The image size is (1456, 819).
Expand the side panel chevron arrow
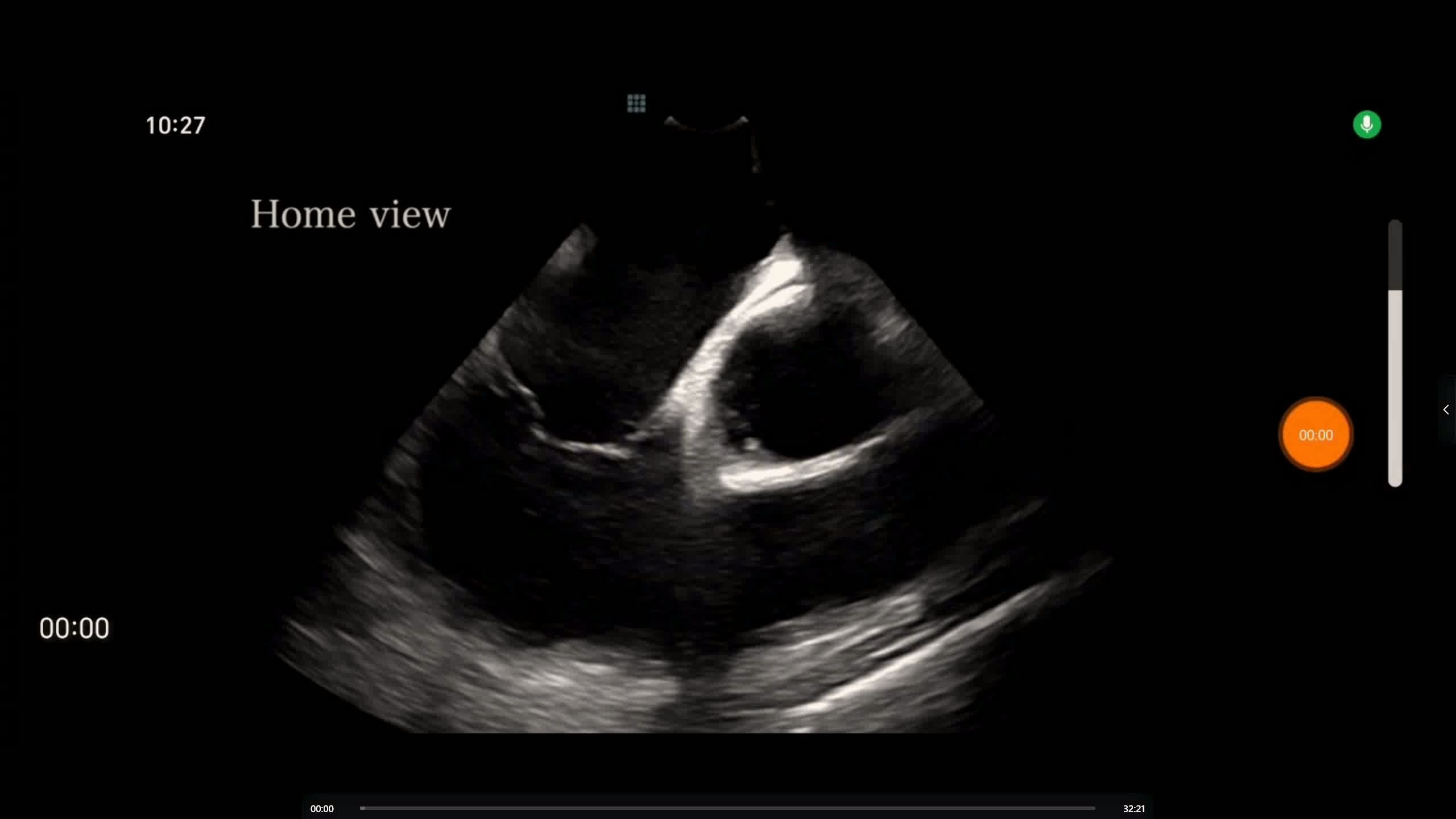1446,409
